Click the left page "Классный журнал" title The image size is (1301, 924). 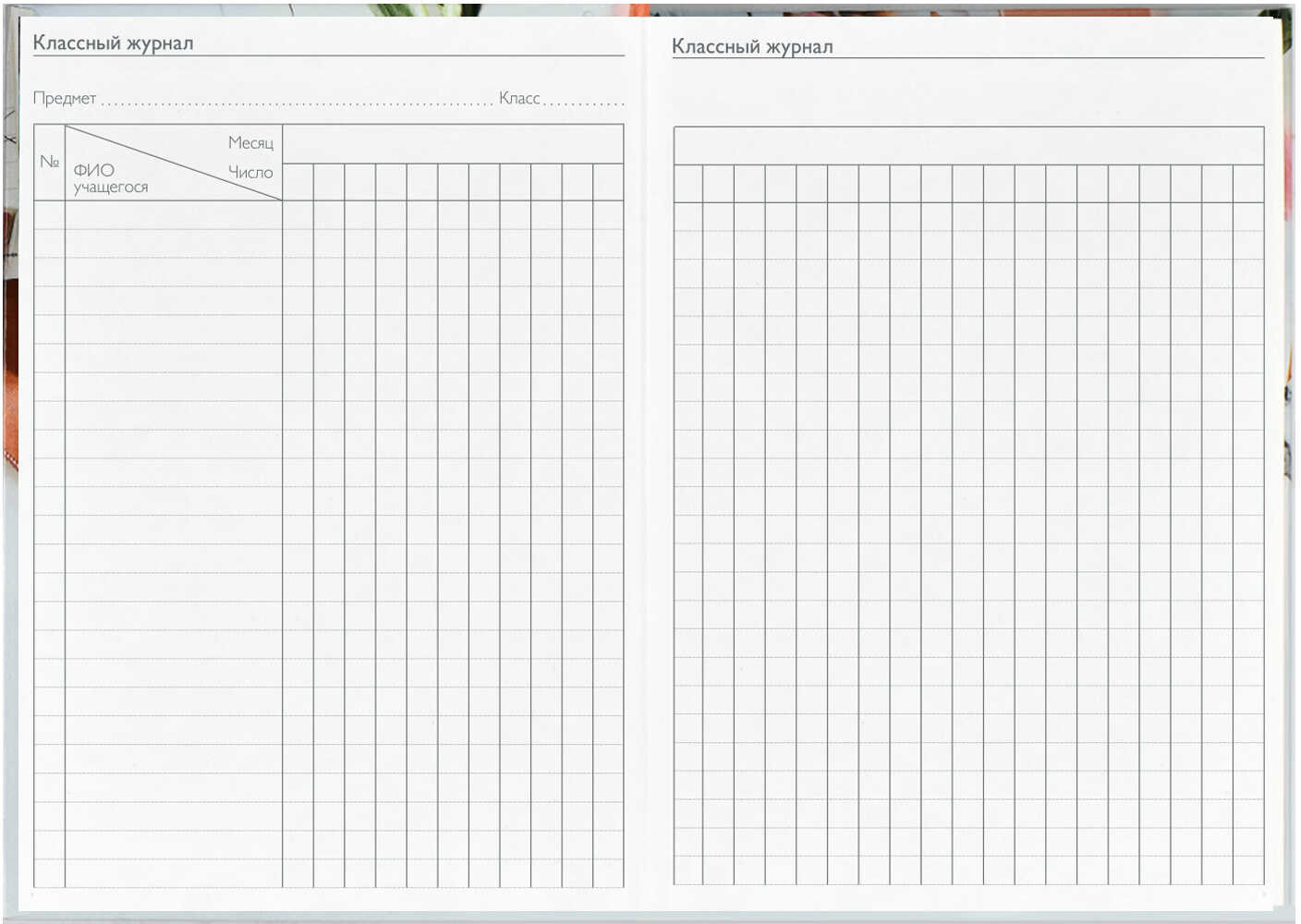pyautogui.click(x=113, y=43)
